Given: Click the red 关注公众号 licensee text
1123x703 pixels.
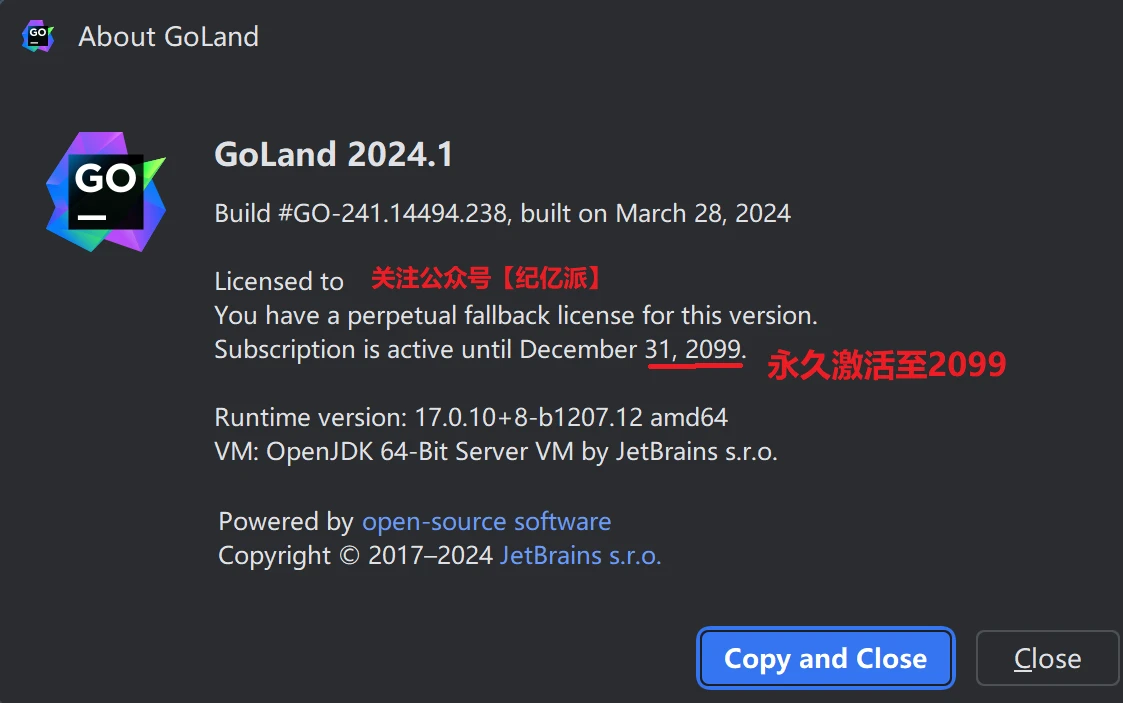Looking at the screenshot, I should click(x=487, y=278).
